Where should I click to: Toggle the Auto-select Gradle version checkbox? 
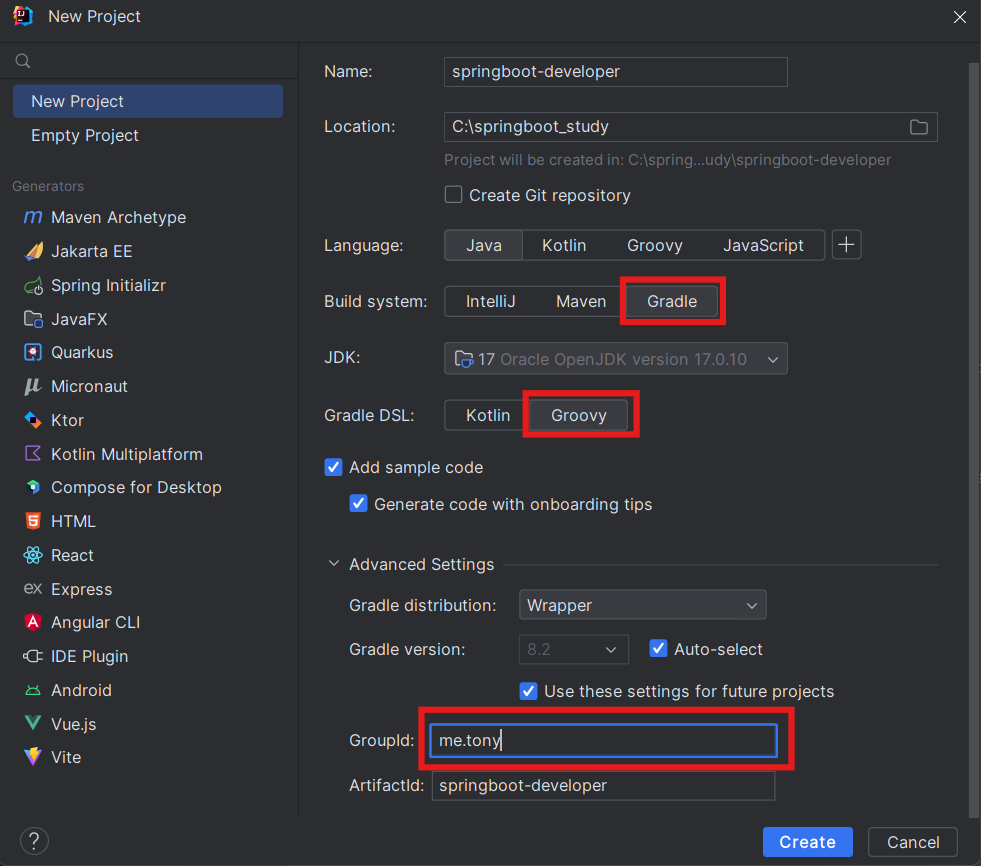(658, 649)
